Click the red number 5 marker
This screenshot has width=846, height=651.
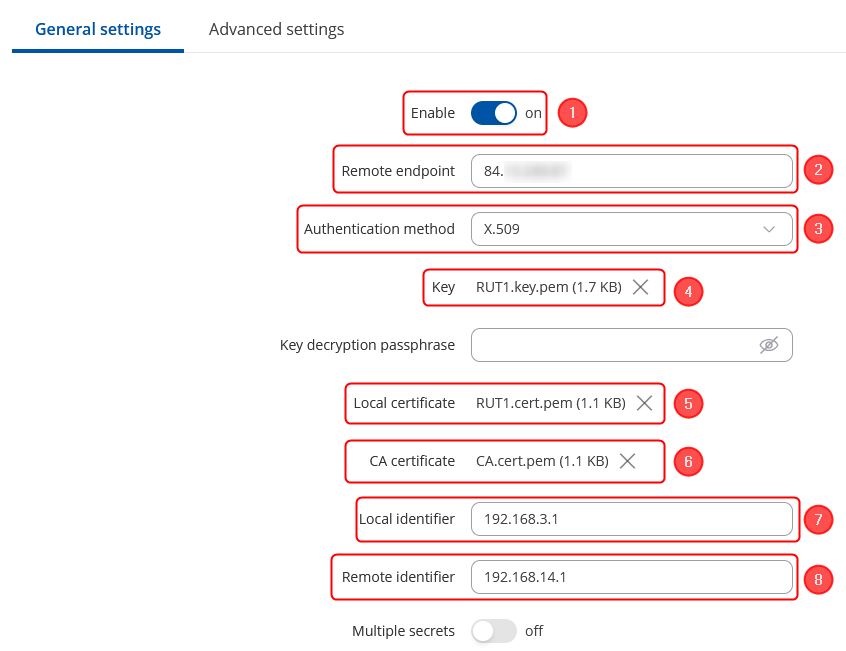point(688,403)
